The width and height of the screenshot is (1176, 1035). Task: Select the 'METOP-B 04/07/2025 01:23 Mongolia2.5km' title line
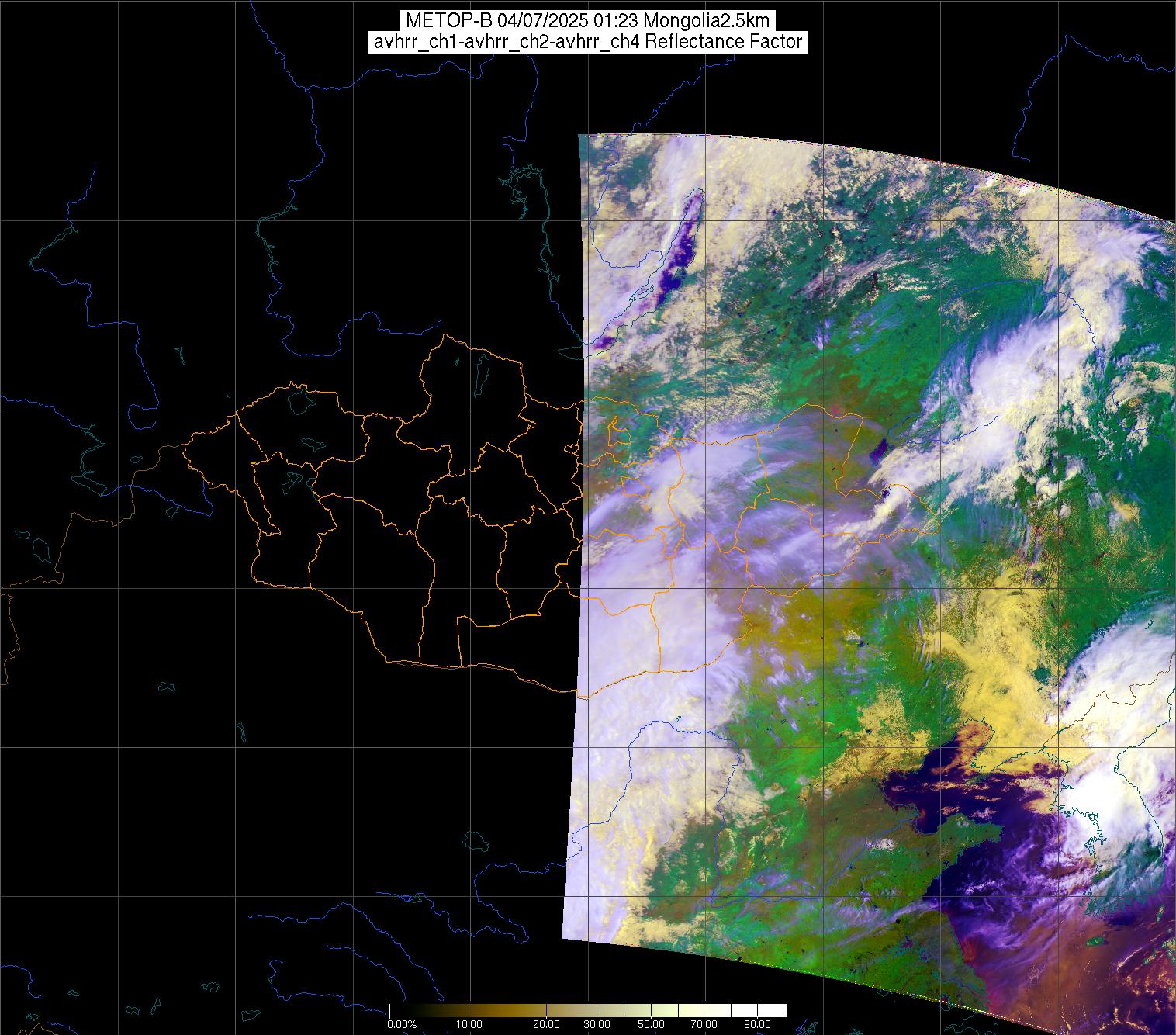[x=588, y=20]
